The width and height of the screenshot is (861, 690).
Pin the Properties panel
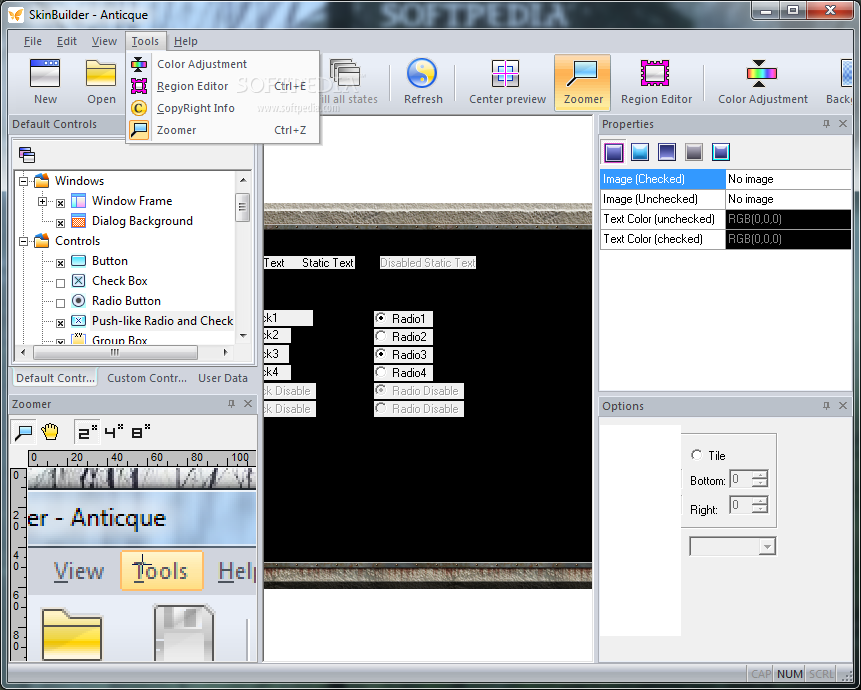point(826,124)
